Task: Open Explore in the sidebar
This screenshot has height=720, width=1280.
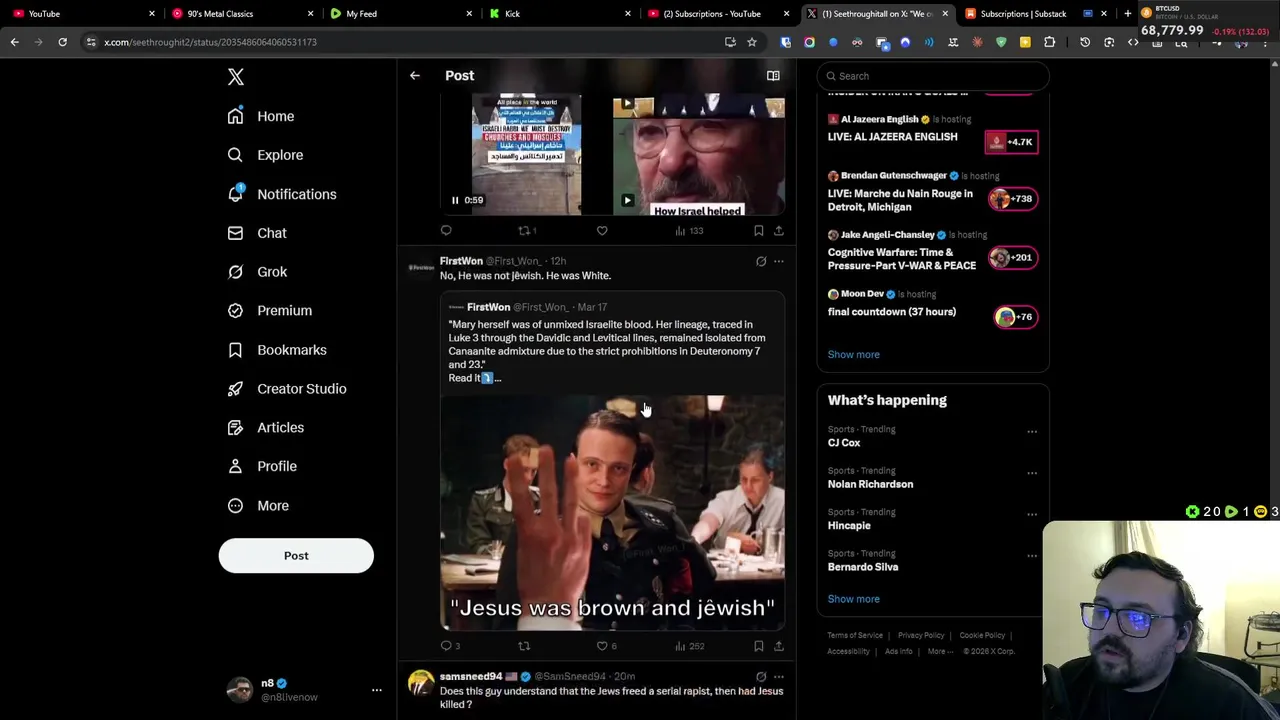Action: [x=265, y=155]
